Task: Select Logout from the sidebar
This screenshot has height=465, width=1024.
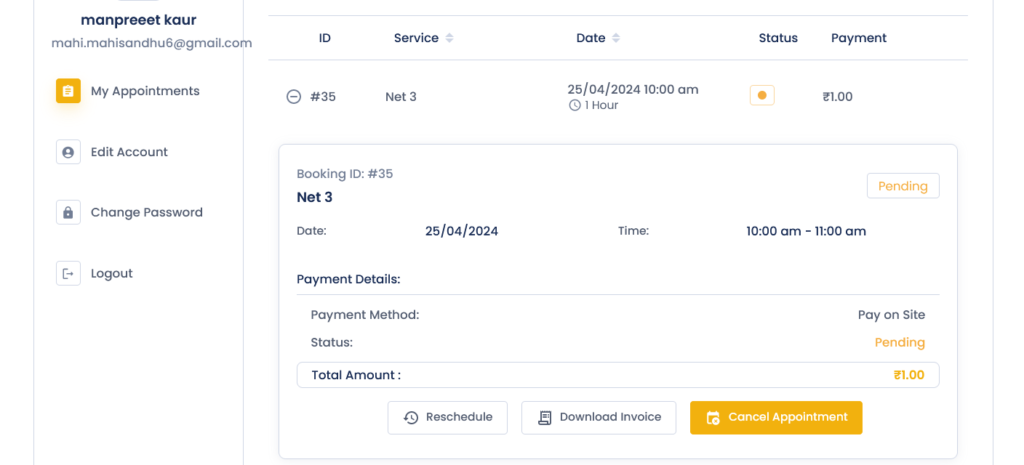Action: 111,273
